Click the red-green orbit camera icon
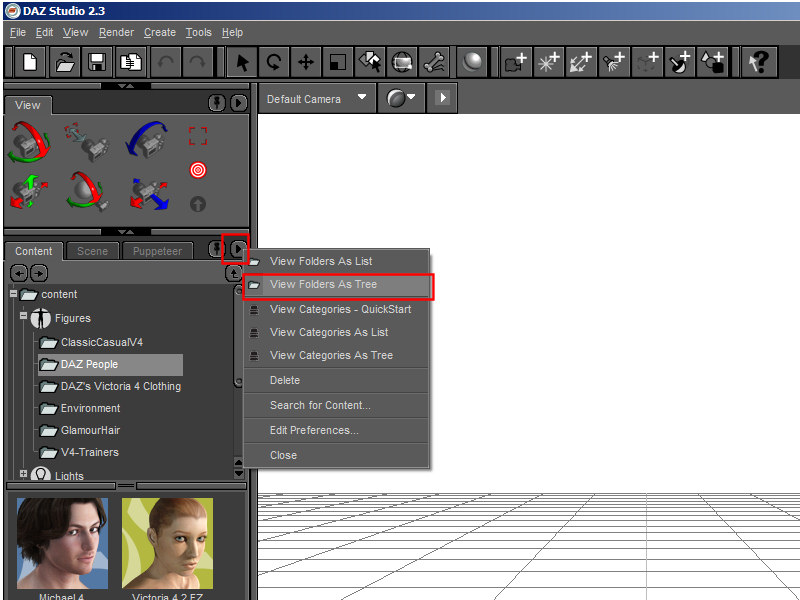The height and width of the screenshot is (600, 800). tap(29, 142)
